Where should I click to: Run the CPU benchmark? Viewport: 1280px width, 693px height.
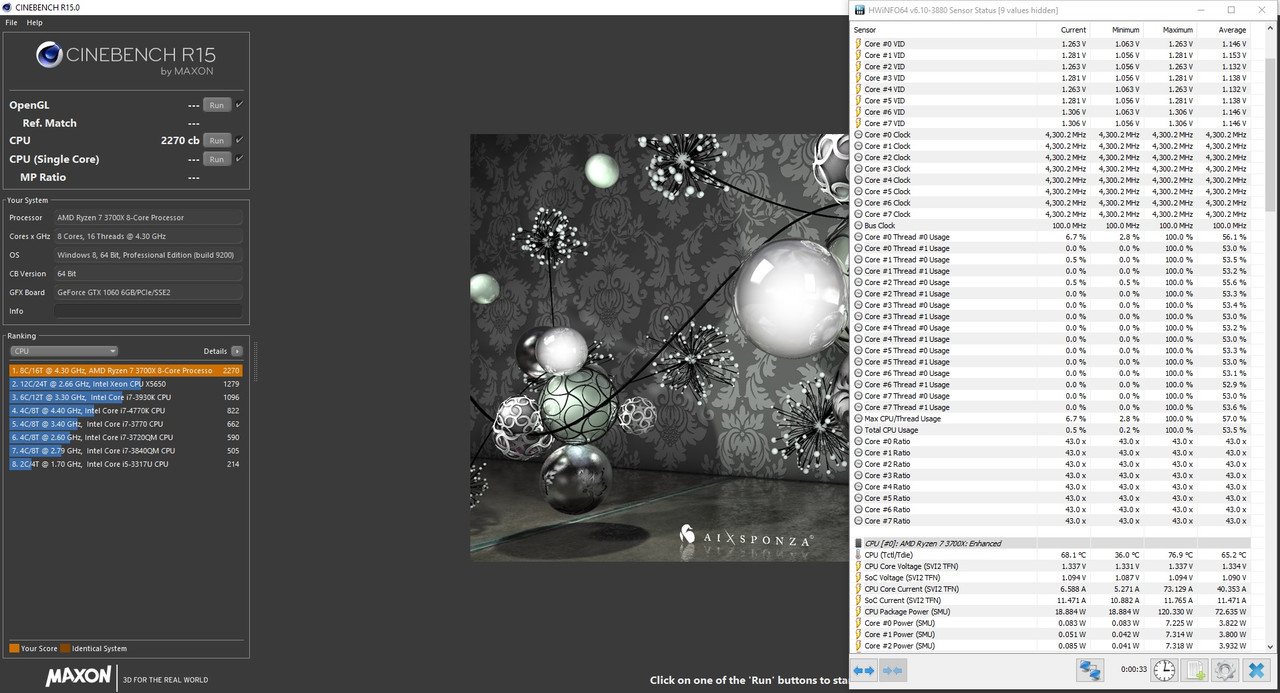click(x=216, y=141)
